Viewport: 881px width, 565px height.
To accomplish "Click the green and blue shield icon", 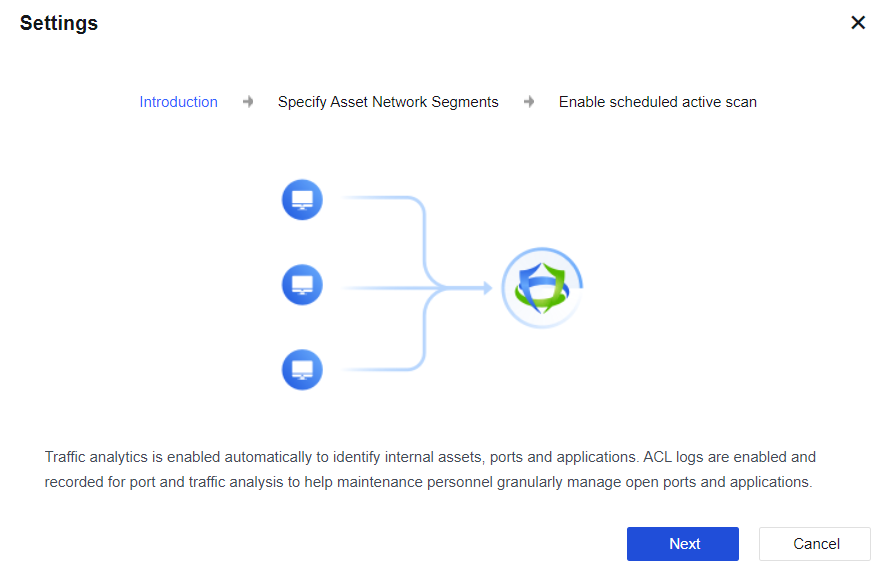I will click(541, 287).
